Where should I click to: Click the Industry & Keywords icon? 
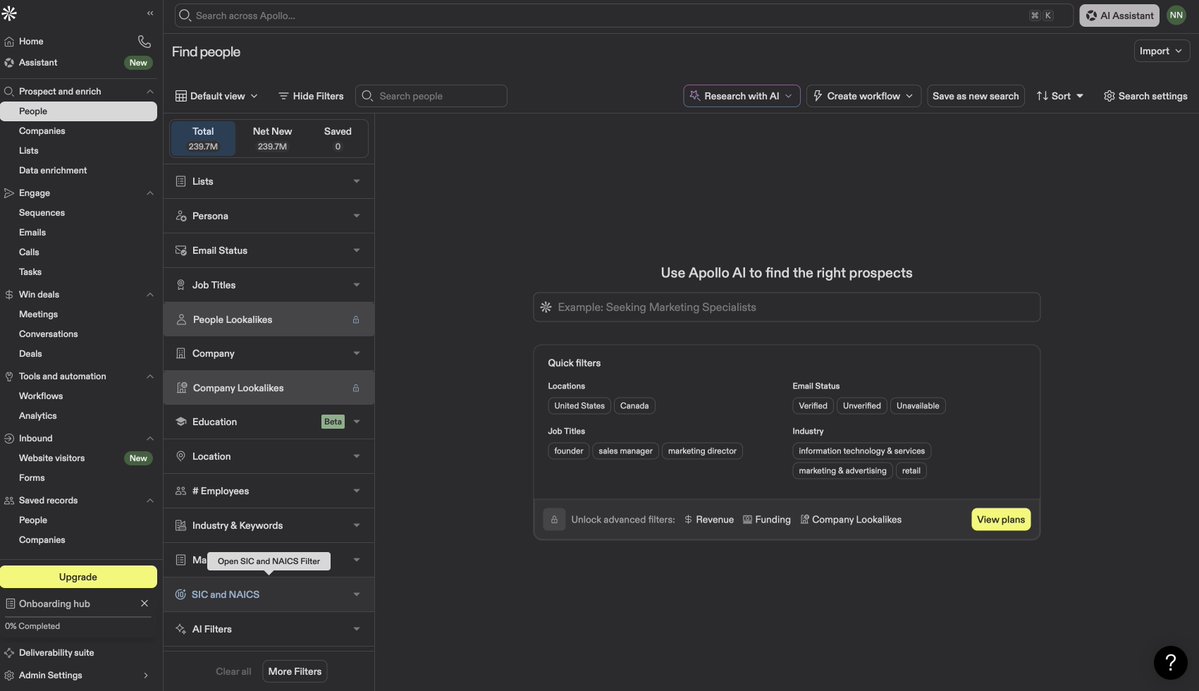click(x=180, y=525)
